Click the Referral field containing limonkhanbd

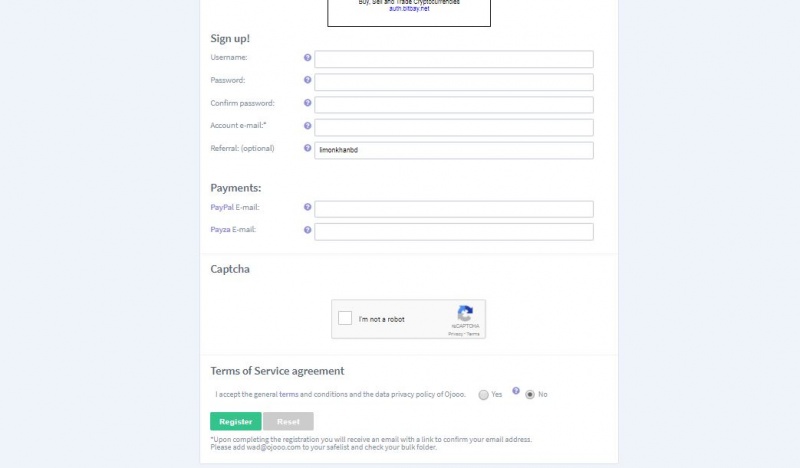(x=454, y=150)
